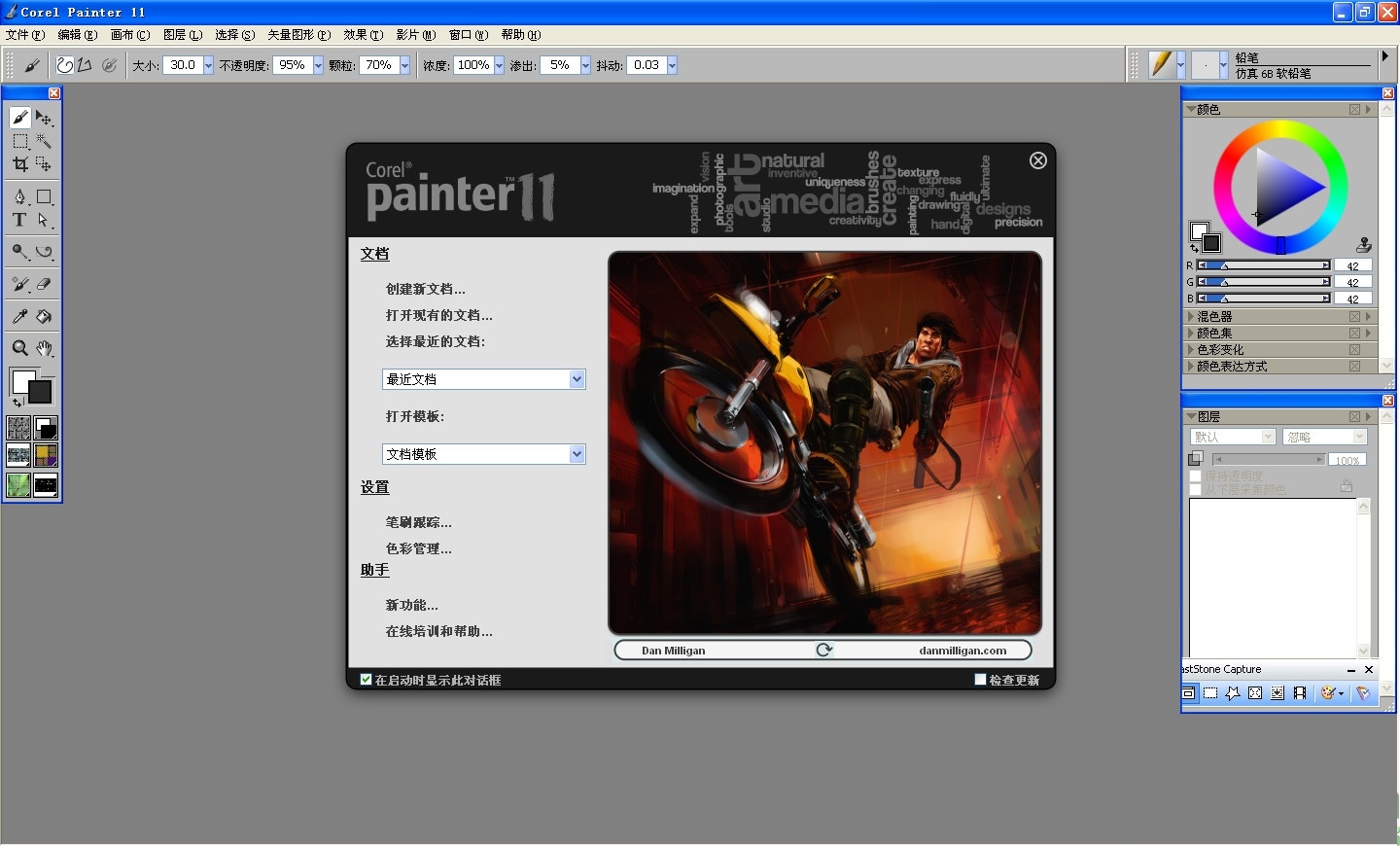This screenshot has height=846, width=1400.
Task: Click FastStone rectangular region capture icon
Action: point(1210,693)
